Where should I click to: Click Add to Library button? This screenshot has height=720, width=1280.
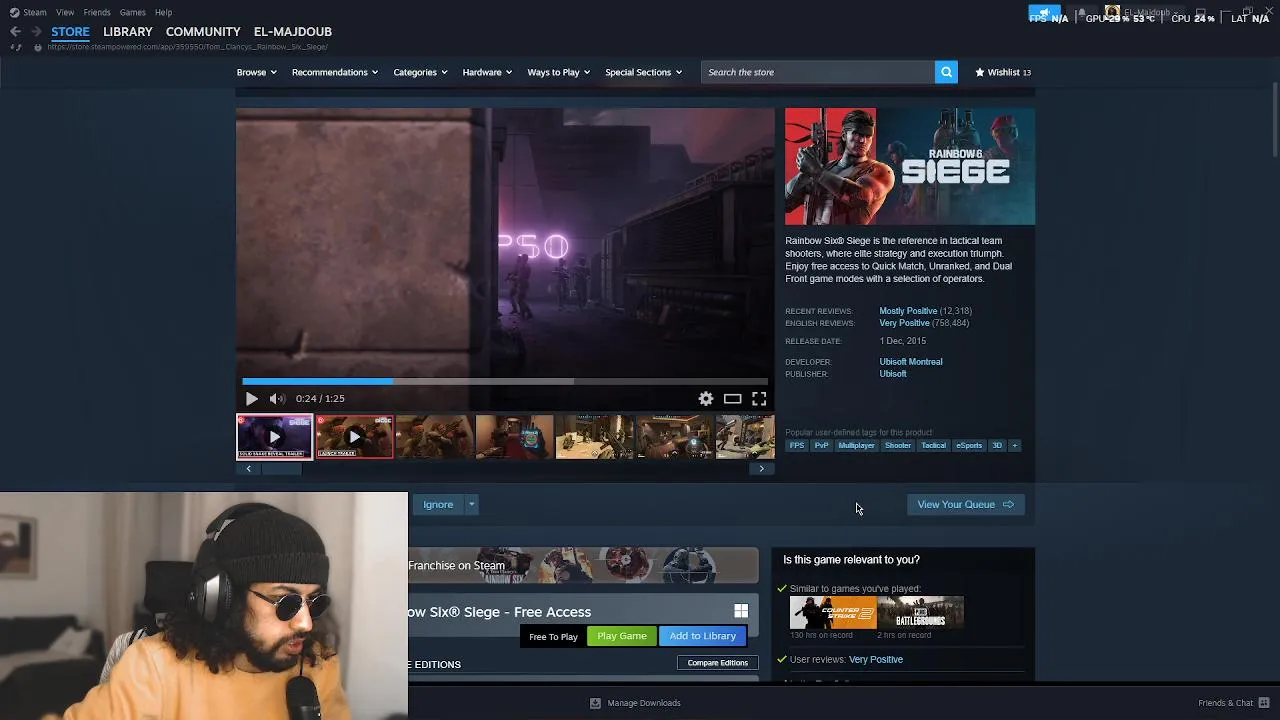702,636
